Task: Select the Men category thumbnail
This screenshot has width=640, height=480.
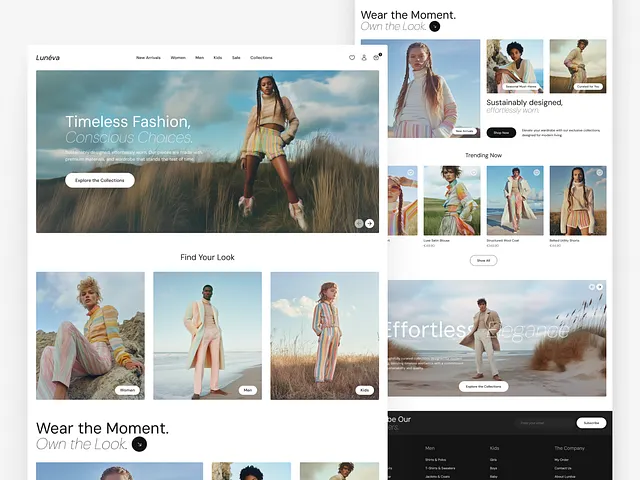Action: point(208,336)
